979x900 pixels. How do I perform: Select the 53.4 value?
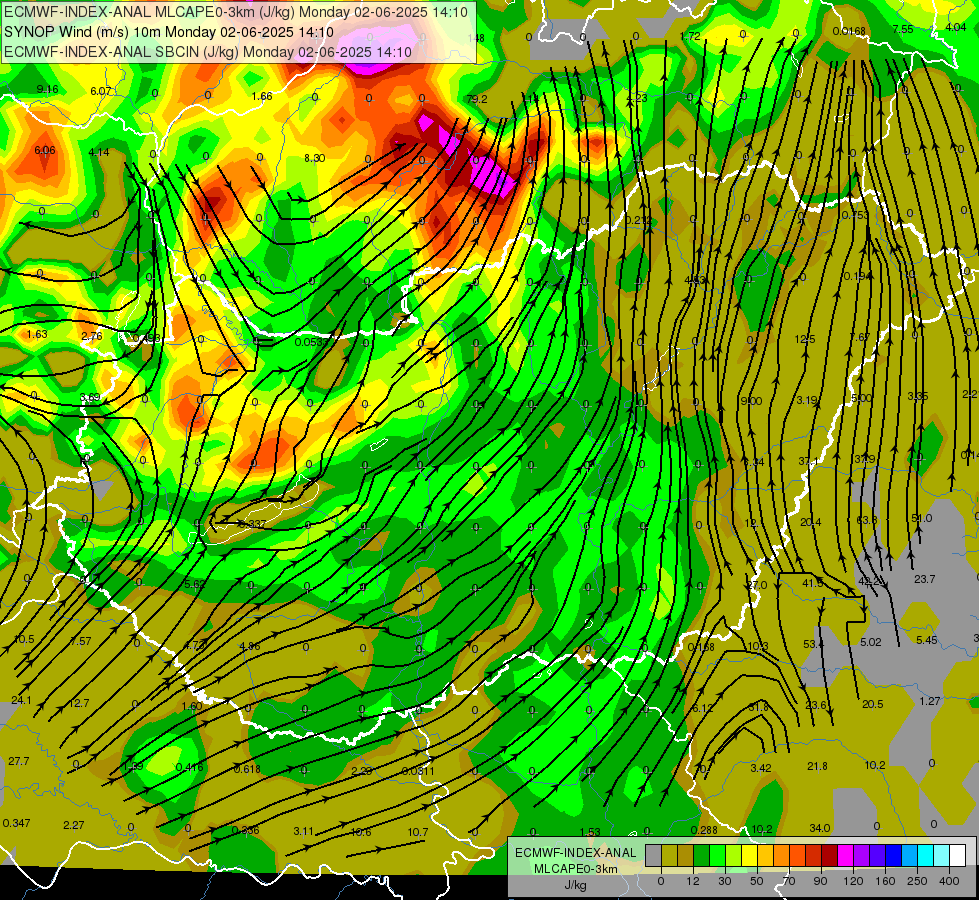813,643
